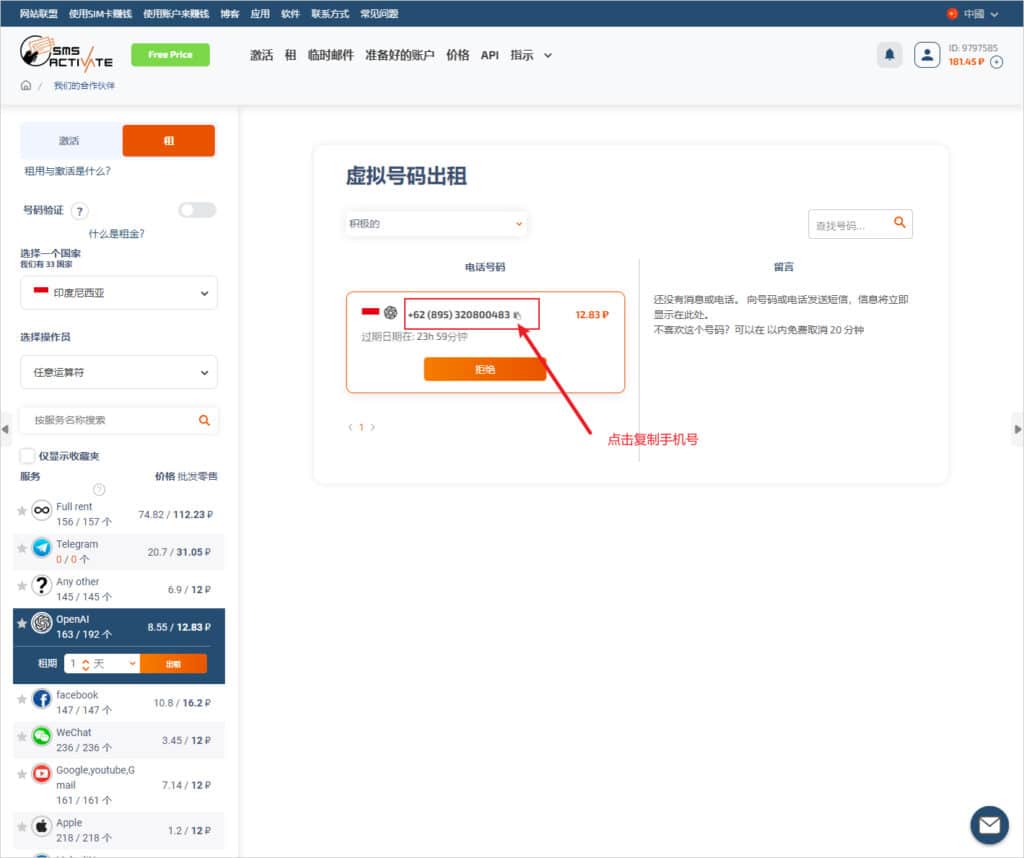The width and height of the screenshot is (1024, 858).
Task: Go to next page arrow in pagination
Action: [373, 427]
